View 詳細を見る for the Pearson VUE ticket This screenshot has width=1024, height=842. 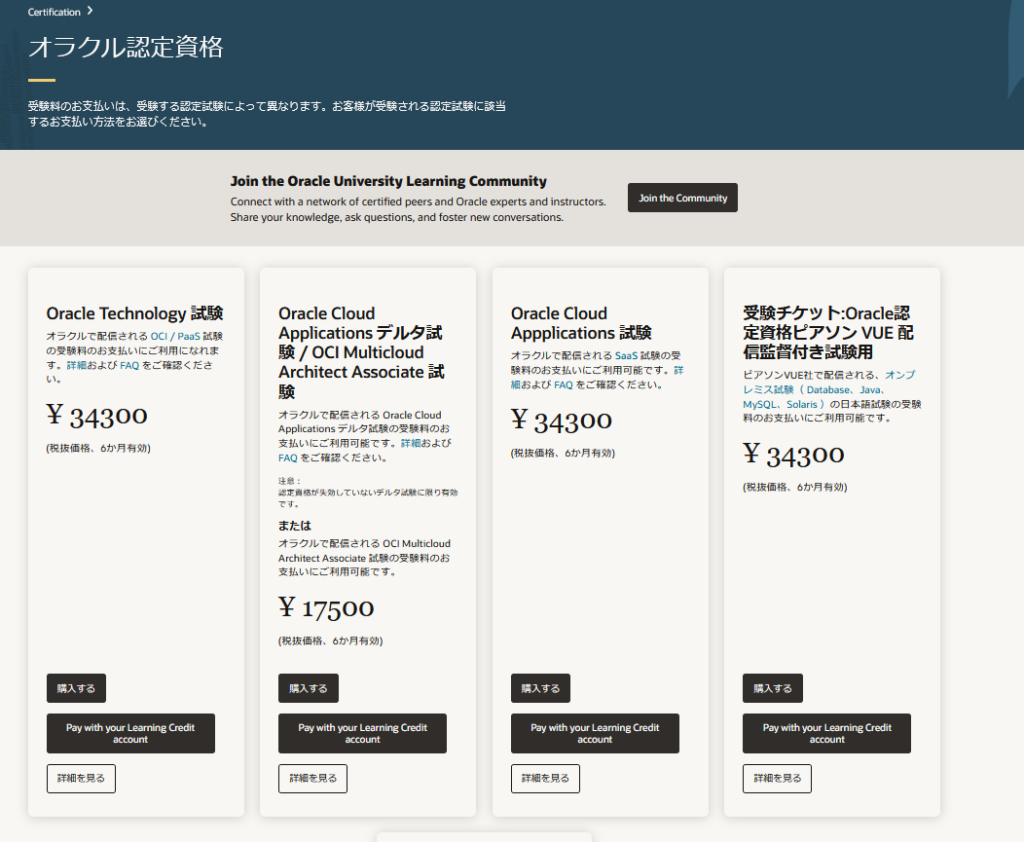(777, 778)
